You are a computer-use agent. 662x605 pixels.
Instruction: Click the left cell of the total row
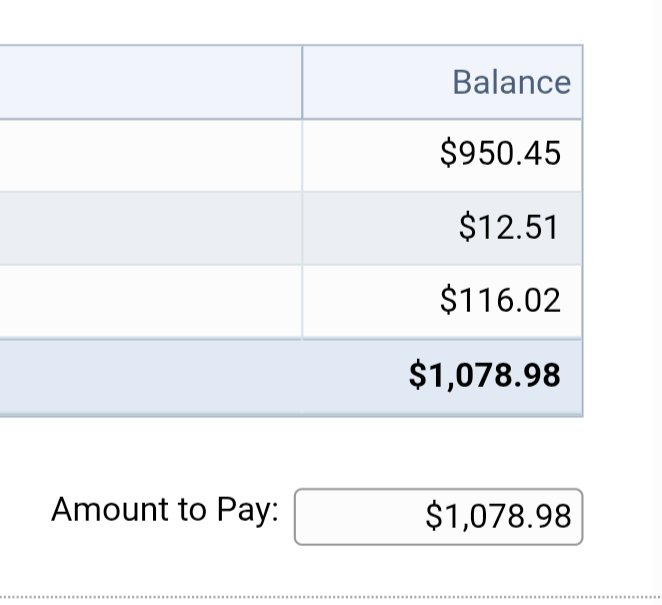tap(150, 376)
